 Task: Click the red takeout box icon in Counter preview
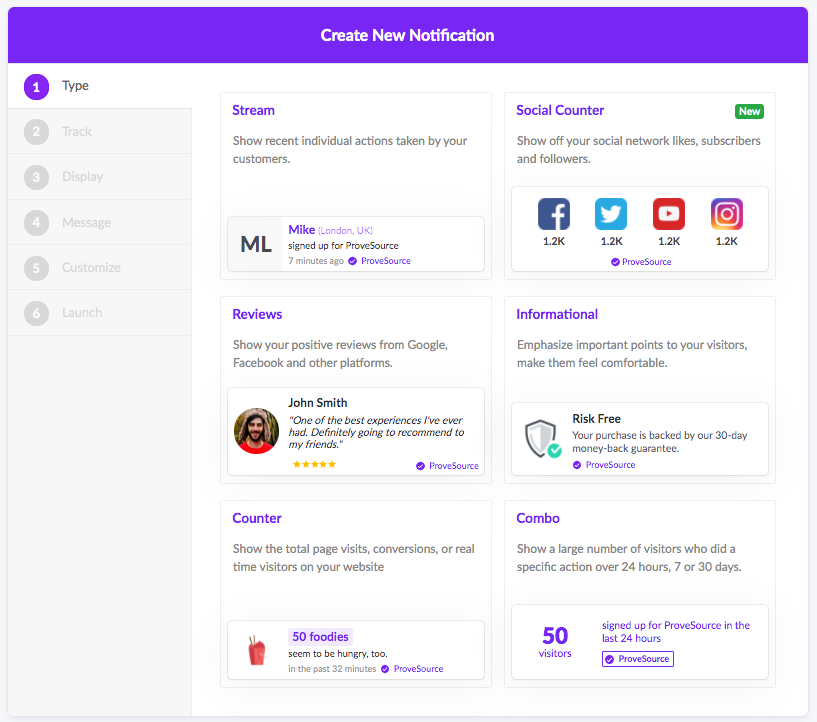pos(256,650)
